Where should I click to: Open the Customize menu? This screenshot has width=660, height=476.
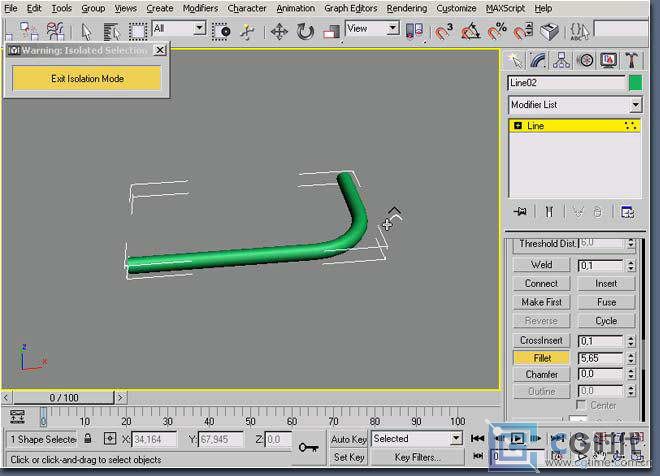point(456,8)
